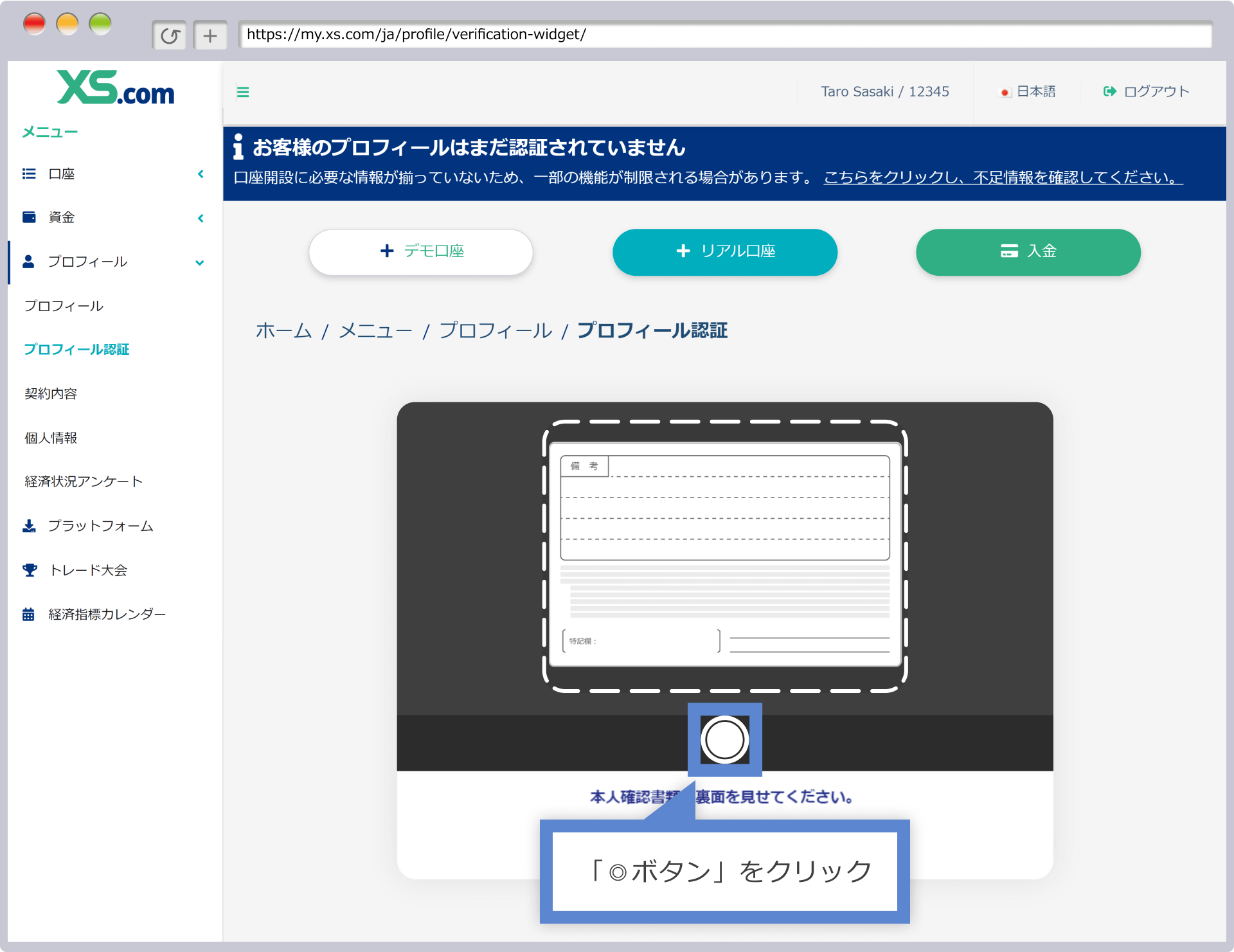This screenshot has width=1234, height=952.
Task: Click the 資金 menu label
Action: [x=62, y=217]
